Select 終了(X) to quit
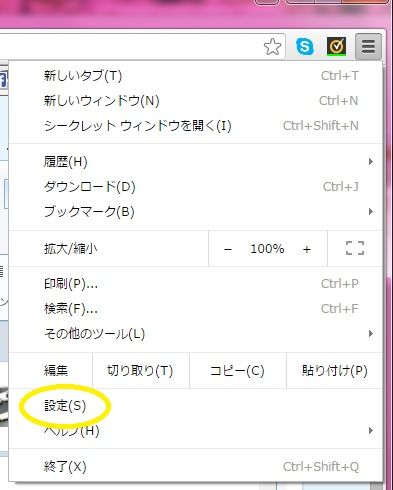Image resolution: width=393 pixels, height=490 pixels. click(196, 467)
